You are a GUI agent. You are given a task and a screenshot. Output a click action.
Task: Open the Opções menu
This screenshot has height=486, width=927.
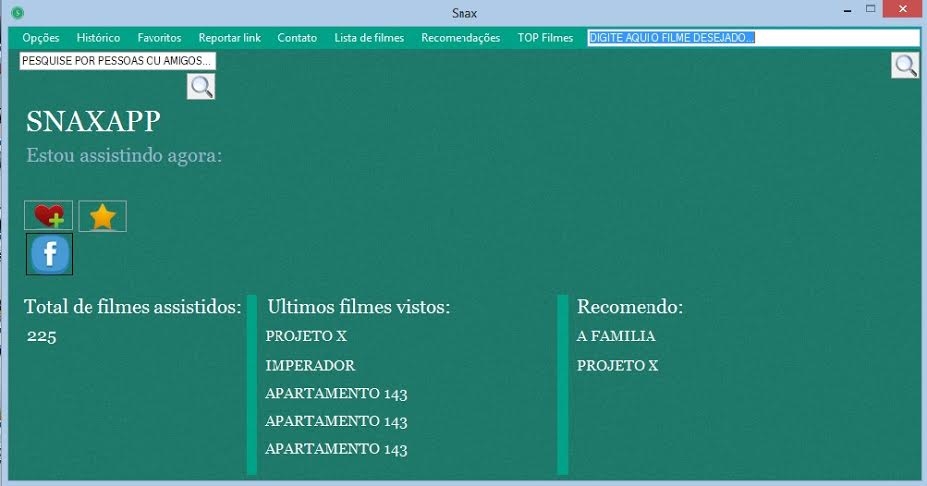coord(41,38)
